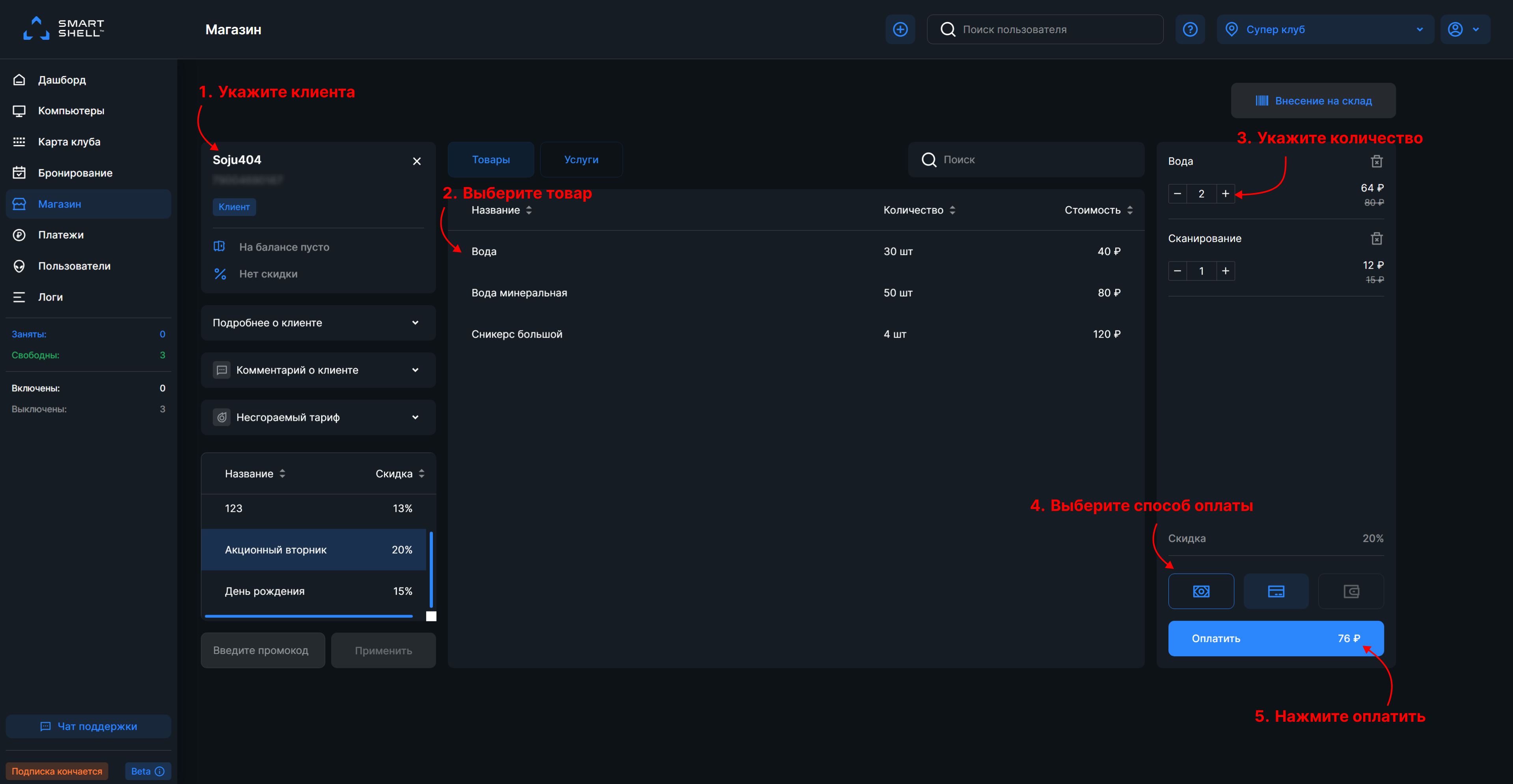Open Карта клуба in sidebar
The width and height of the screenshot is (1513, 784).
click(69, 142)
